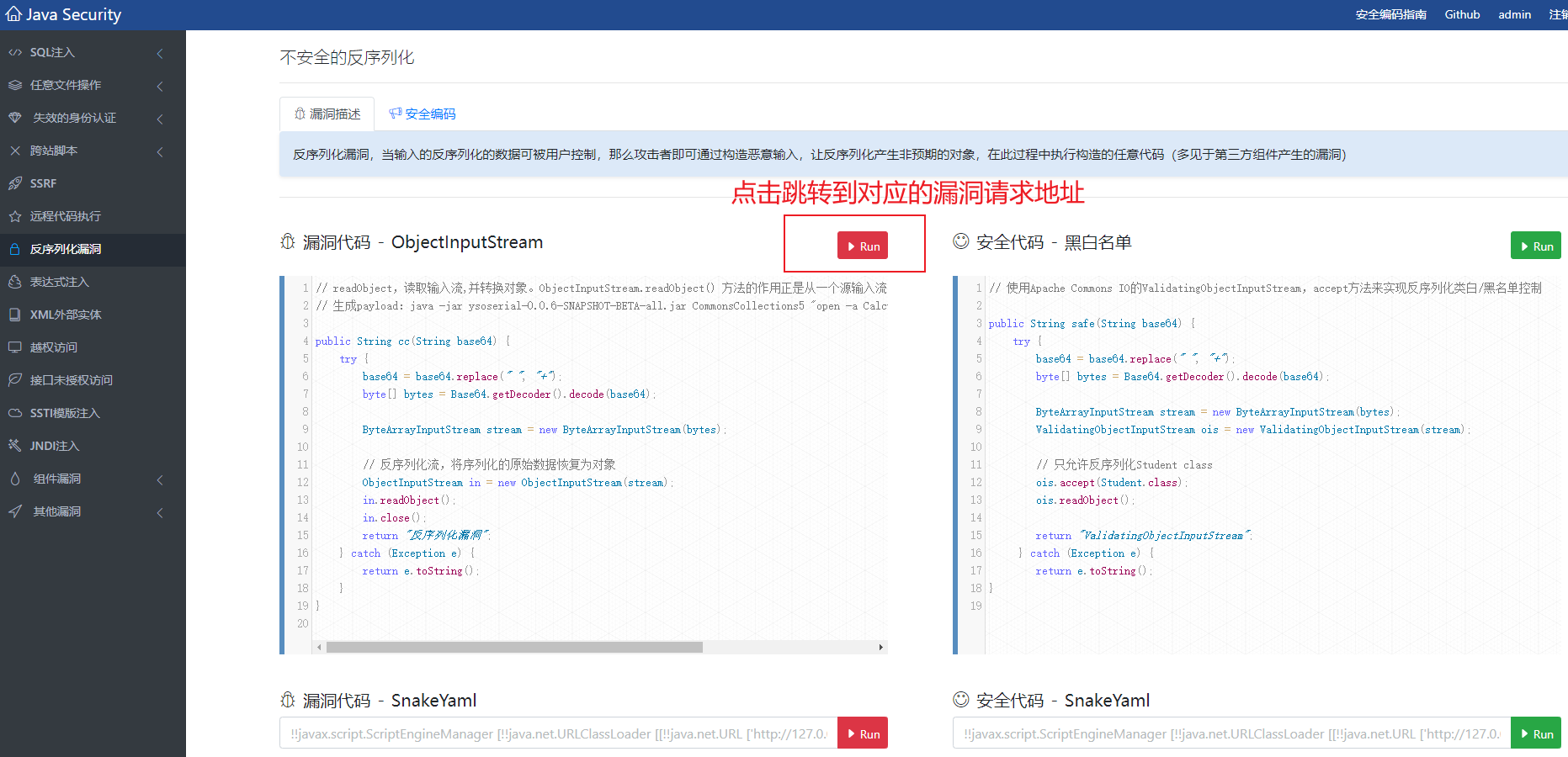Viewport: 1568px width, 757px height.
Task: Open the XML外部实体 menu item
Action: click(x=93, y=315)
